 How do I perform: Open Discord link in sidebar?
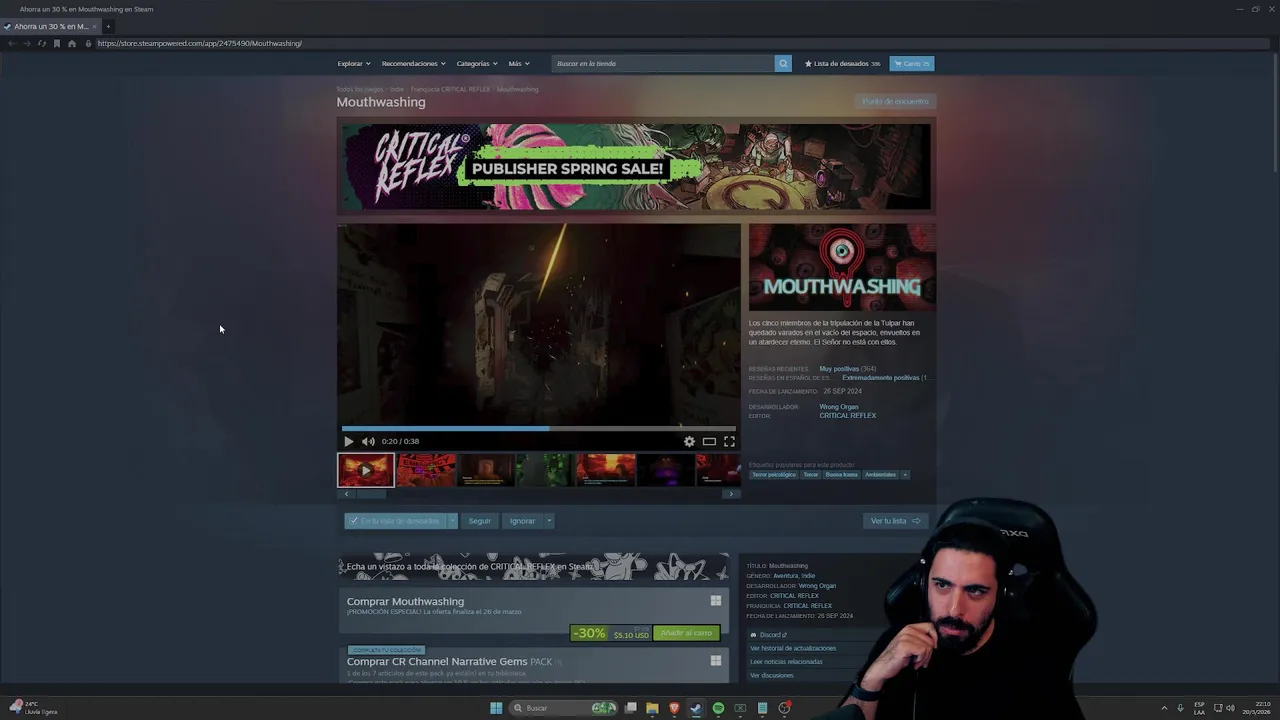click(x=772, y=635)
